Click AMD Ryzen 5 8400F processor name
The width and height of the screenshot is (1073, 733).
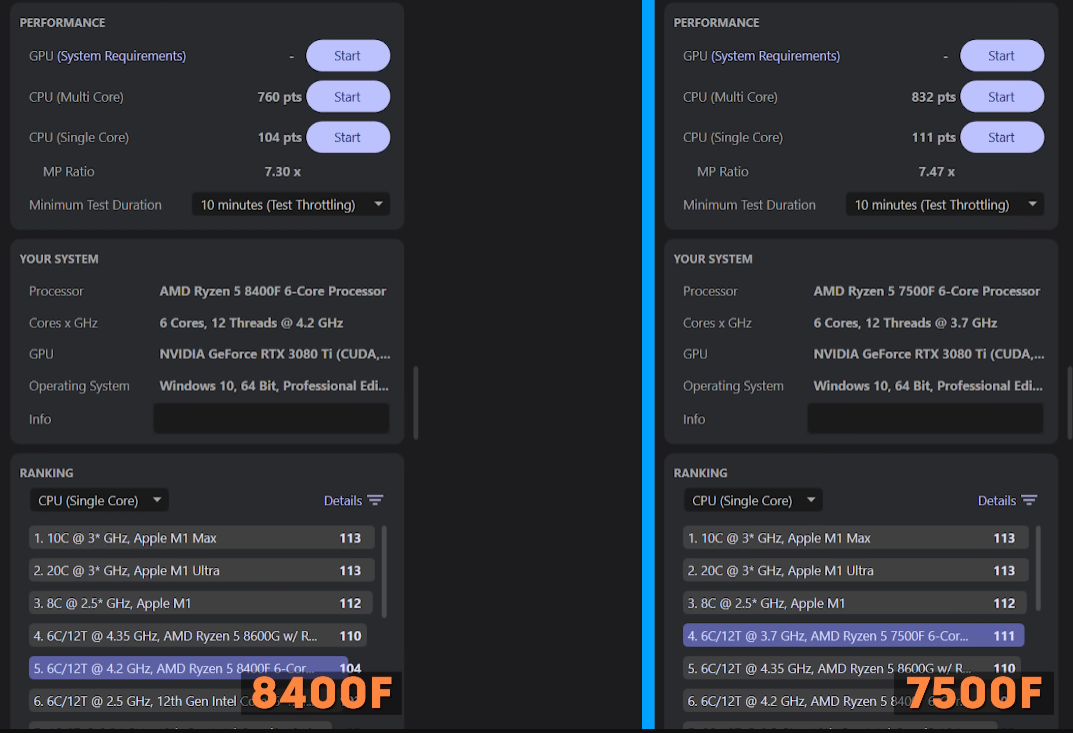pyautogui.click(x=273, y=291)
